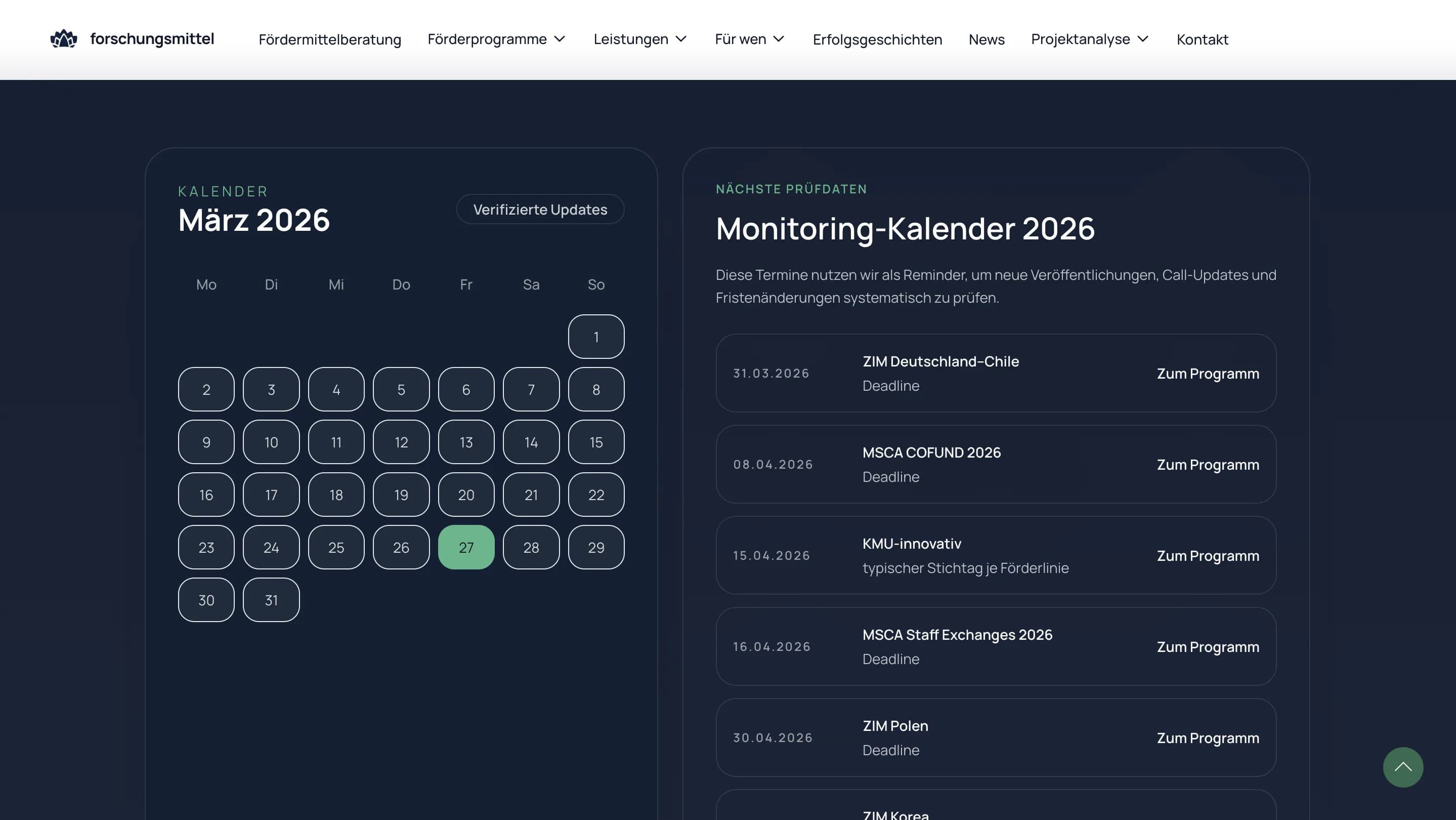
Task: Pick day 1 in the Sunday column
Action: coord(596,337)
